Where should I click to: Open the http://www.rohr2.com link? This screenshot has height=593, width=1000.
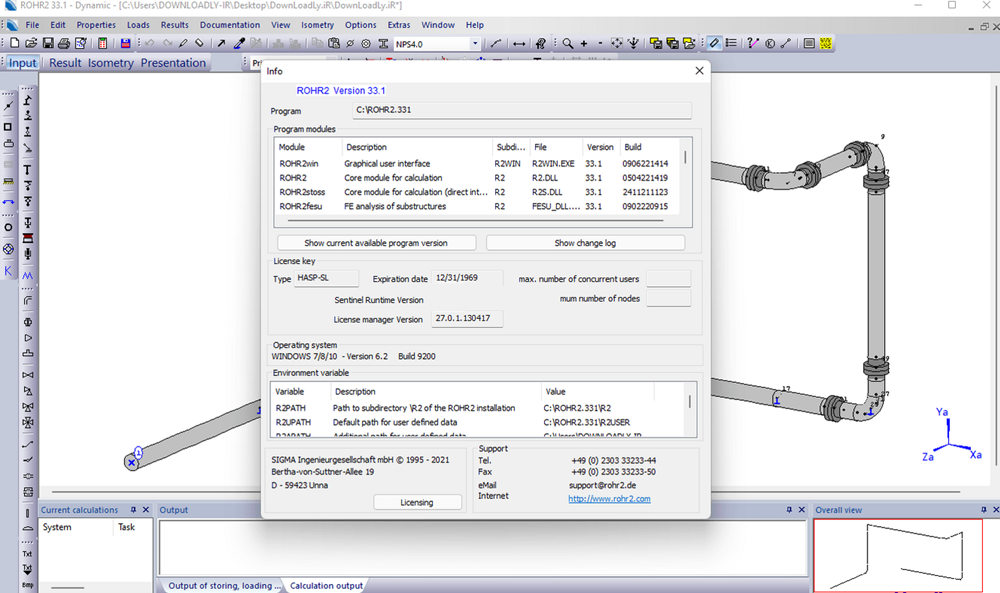[x=609, y=498]
